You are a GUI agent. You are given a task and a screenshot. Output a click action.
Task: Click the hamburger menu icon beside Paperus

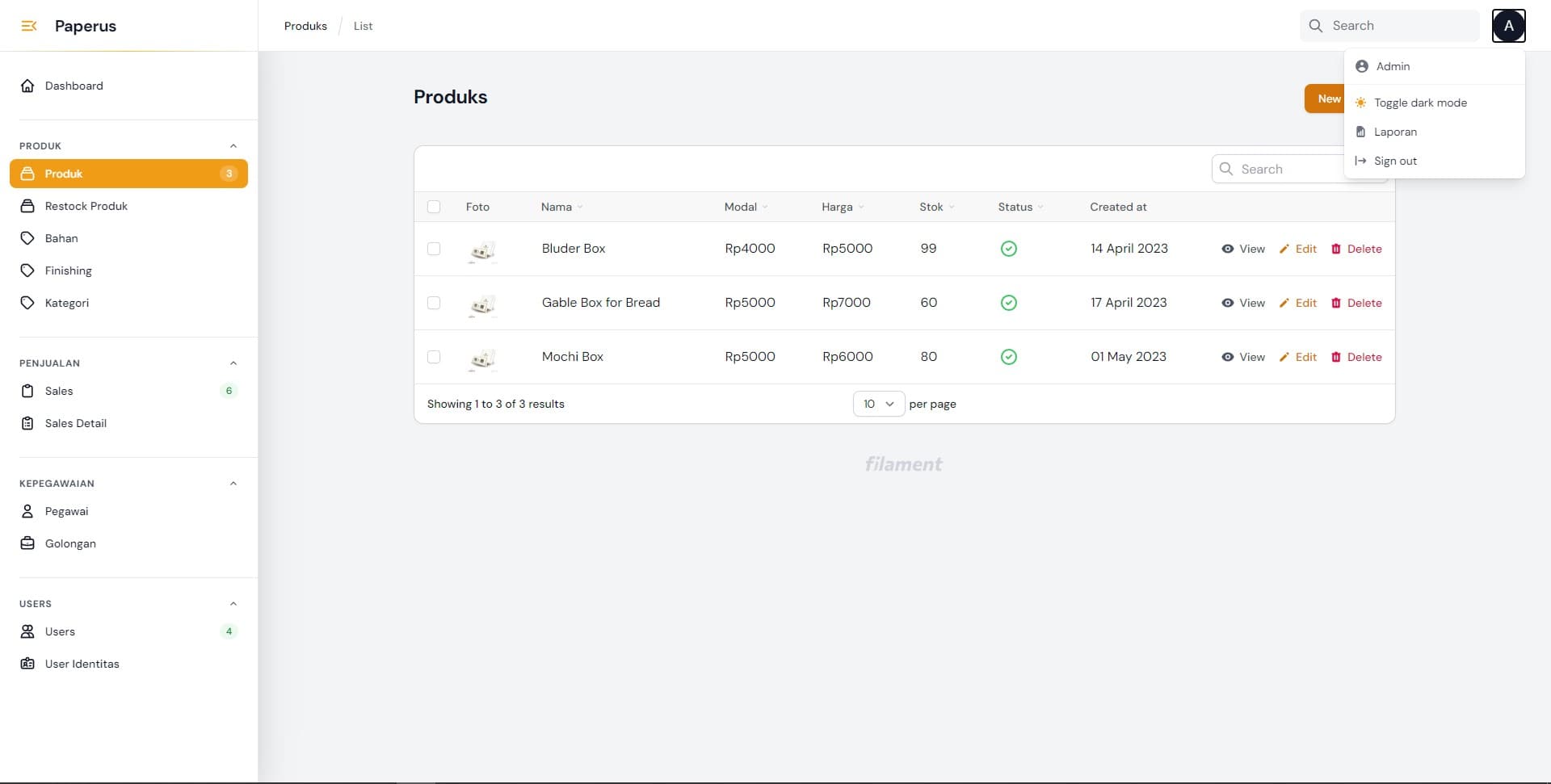pyautogui.click(x=29, y=25)
